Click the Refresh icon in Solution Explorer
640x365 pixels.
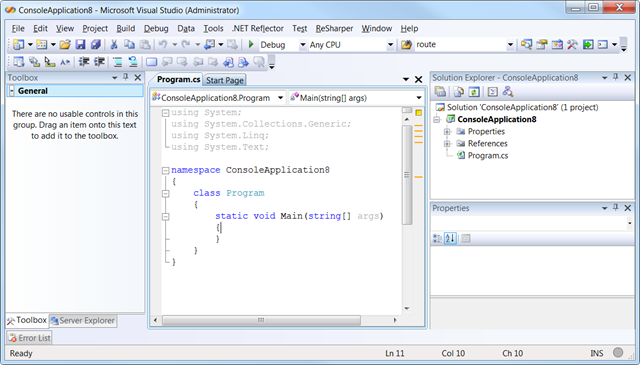click(474, 92)
